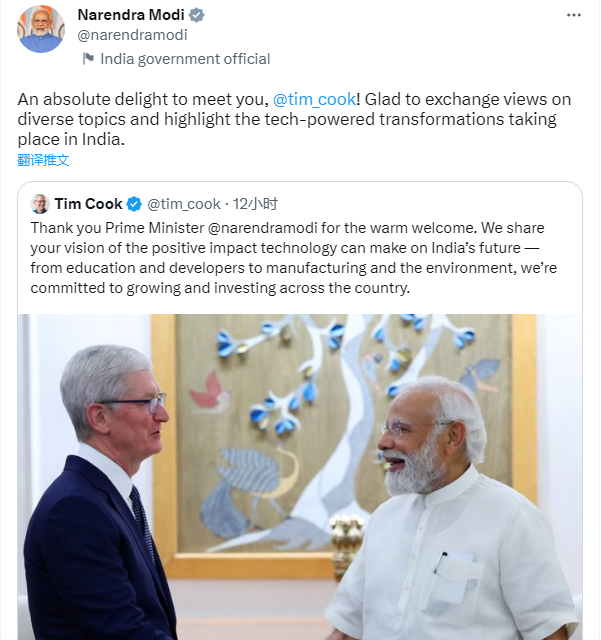Open the quoted tweet body text
Viewport: 601px width, 640px height.
coord(294,258)
